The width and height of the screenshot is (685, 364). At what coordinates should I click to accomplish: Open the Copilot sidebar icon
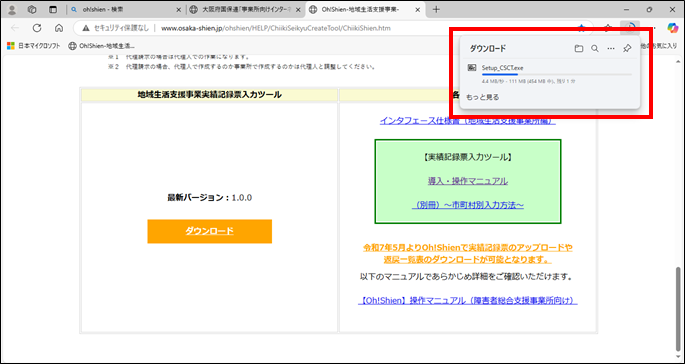(x=672, y=28)
